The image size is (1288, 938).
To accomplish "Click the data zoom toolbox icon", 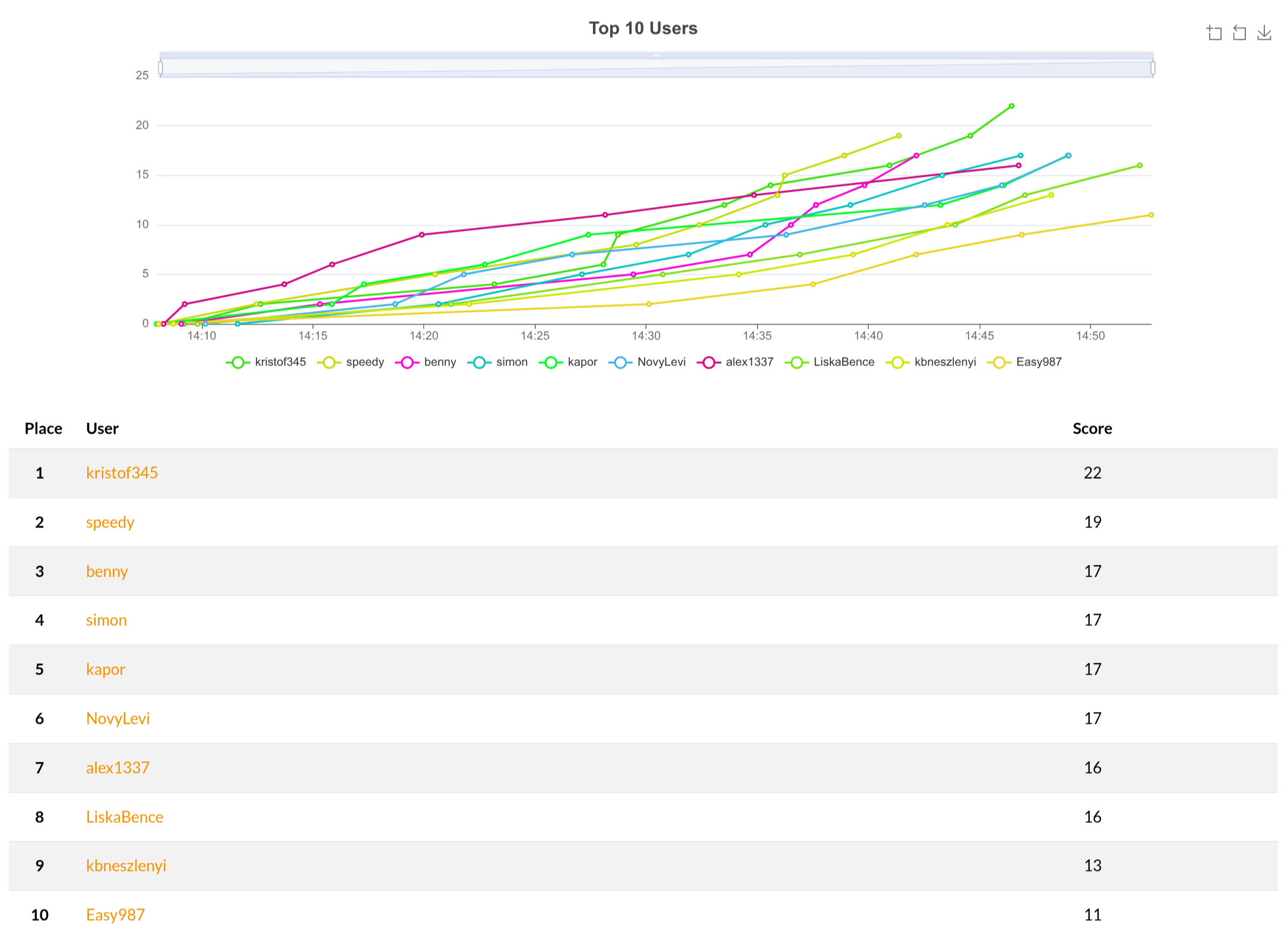I will click(x=1214, y=33).
